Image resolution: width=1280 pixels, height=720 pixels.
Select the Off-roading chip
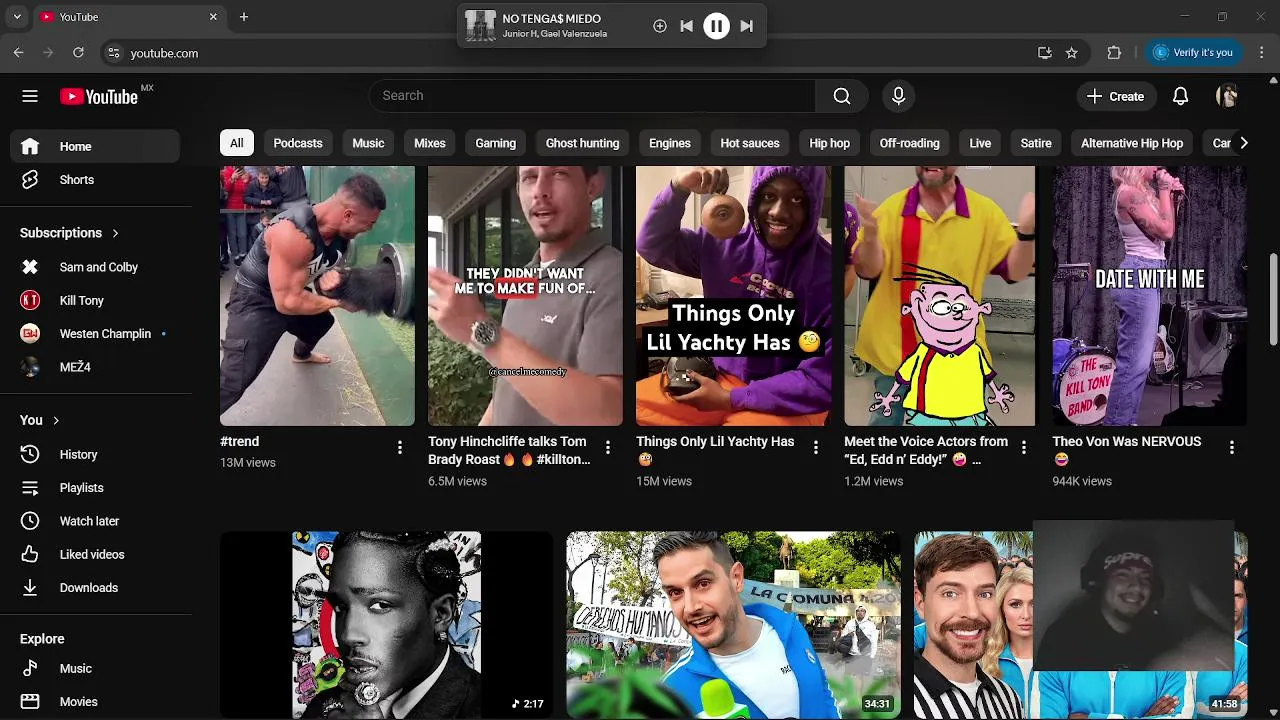(x=910, y=143)
